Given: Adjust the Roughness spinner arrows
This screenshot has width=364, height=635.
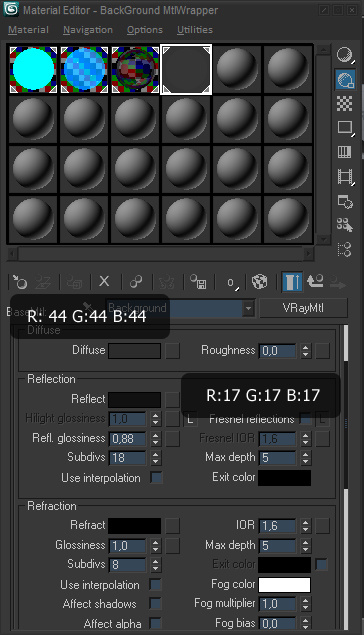Looking at the screenshot, I should tap(306, 351).
